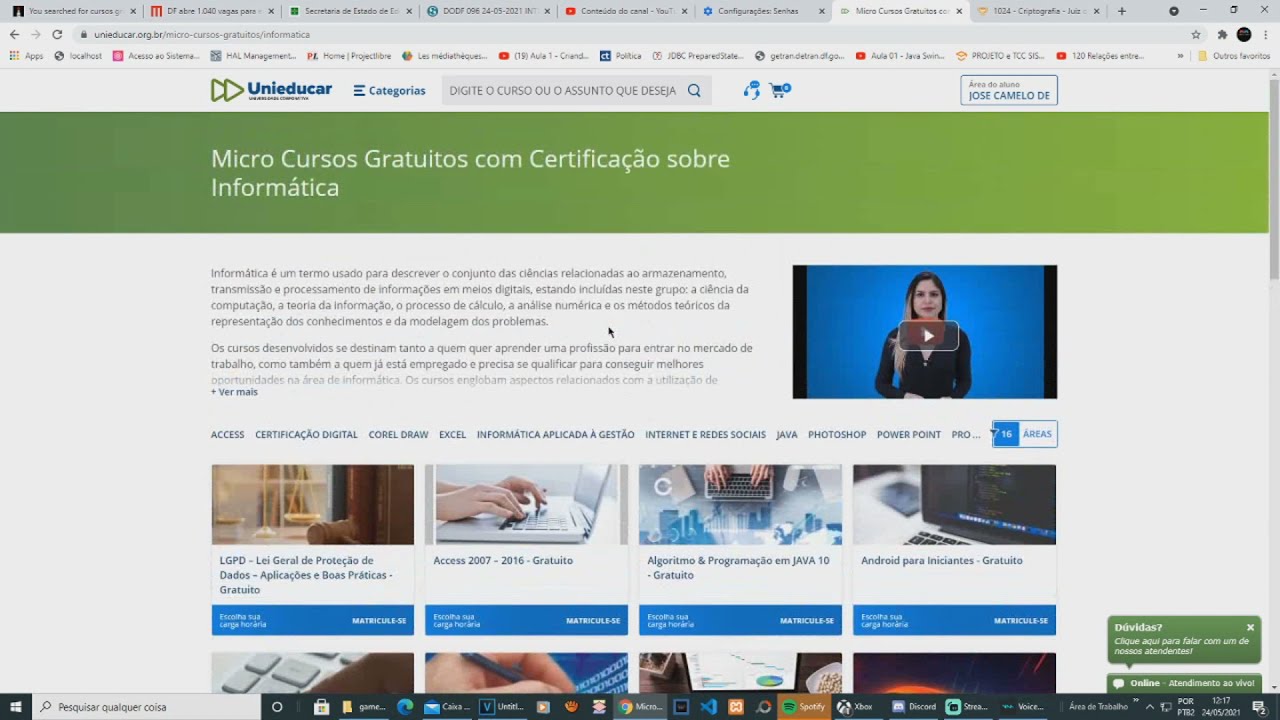Filter by COREL DRAW area
The image size is (1280, 720).
tap(398, 434)
